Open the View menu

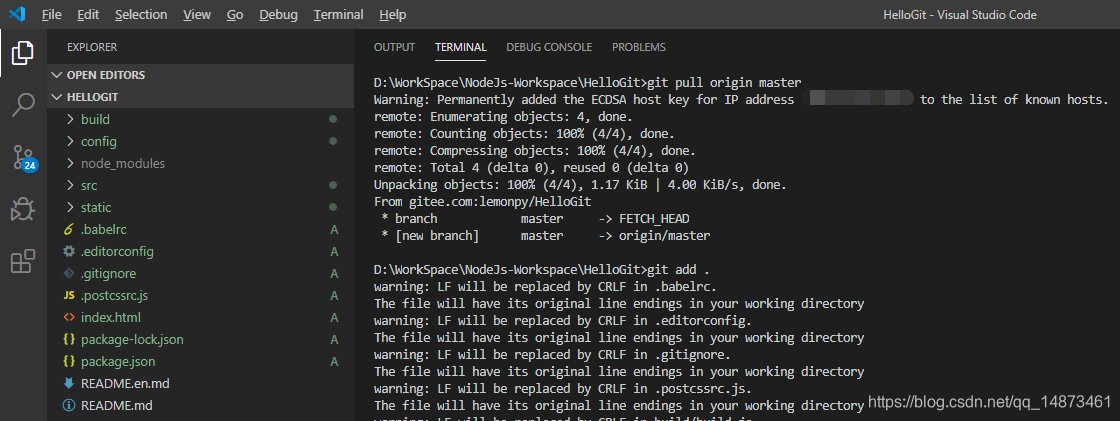point(196,14)
